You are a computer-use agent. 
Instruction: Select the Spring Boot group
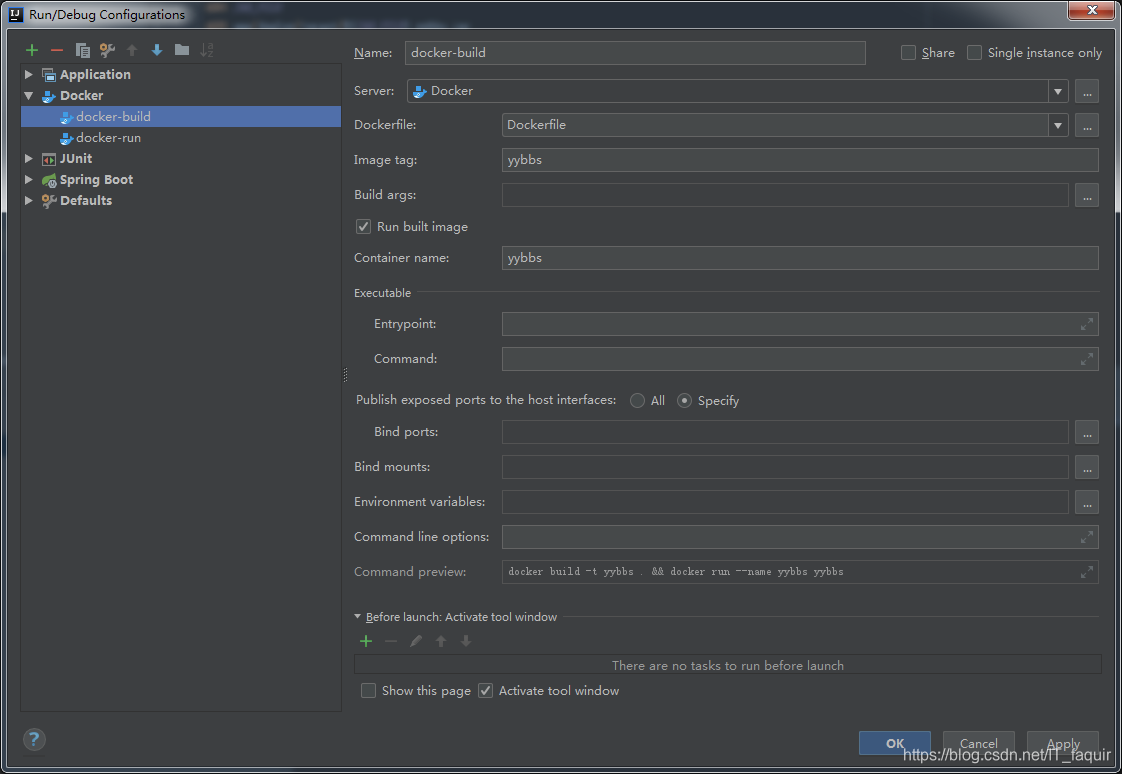click(181, 180)
